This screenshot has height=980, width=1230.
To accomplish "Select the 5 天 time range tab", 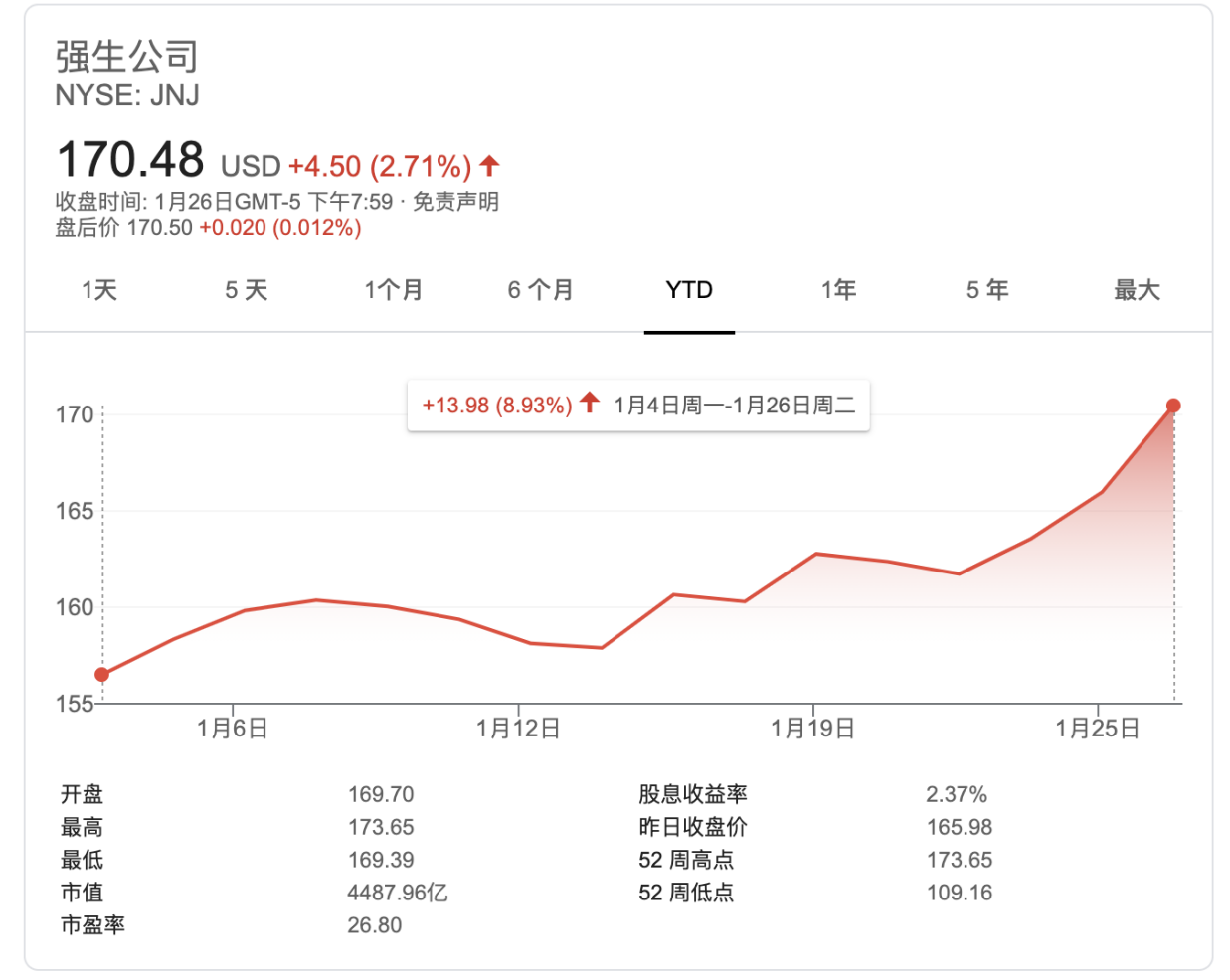I will point(247,290).
